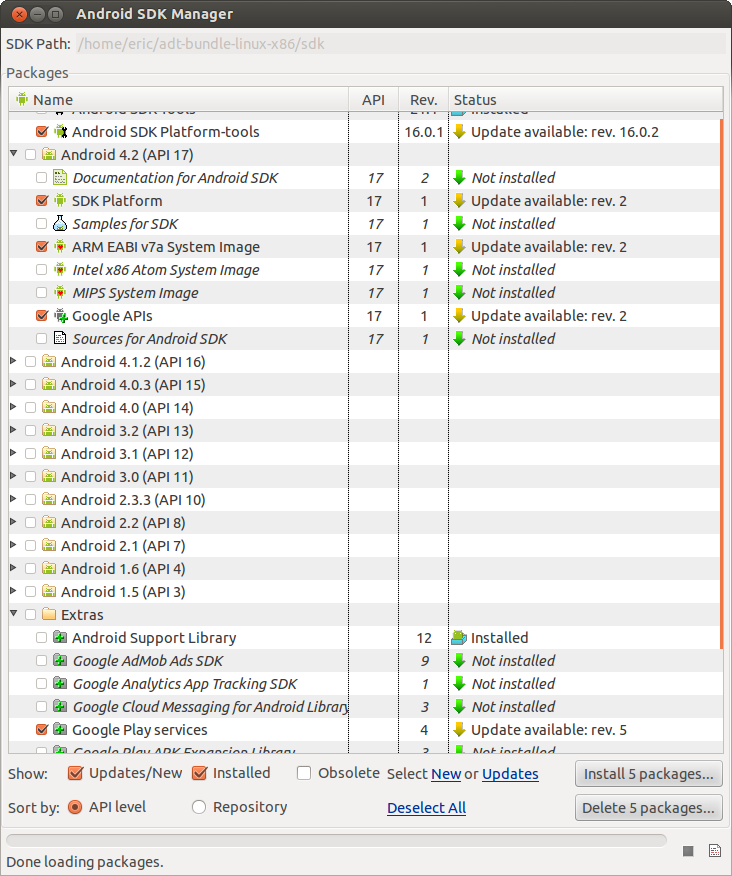
Task: Expand the Android 3.2 (API 13) group
Action: click(x=14, y=430)
